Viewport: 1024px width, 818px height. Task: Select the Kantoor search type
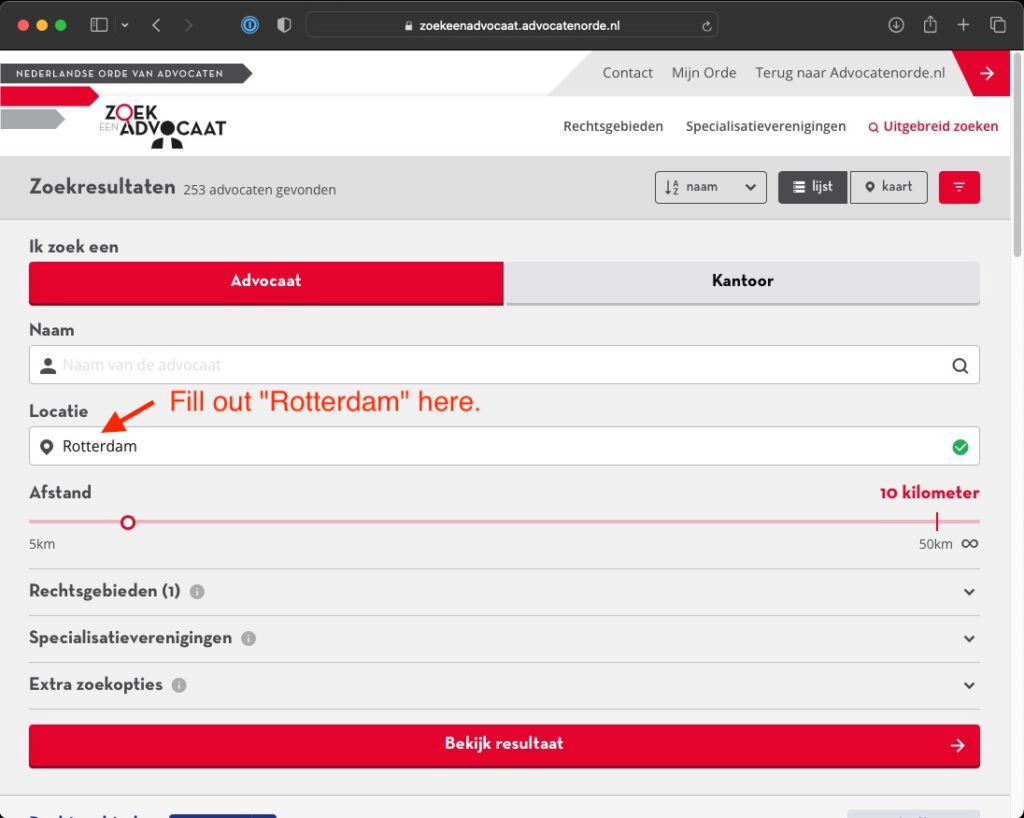[x=742, y=281]
